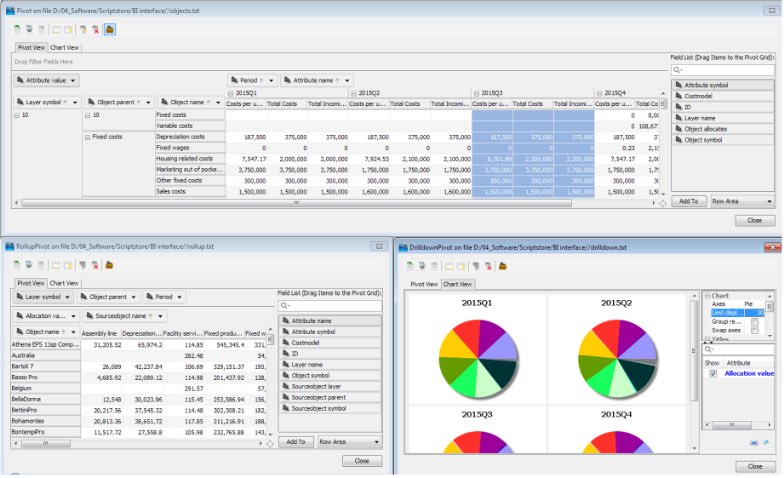Click Add To button in RollupPivot window

(x=296, y=442)
